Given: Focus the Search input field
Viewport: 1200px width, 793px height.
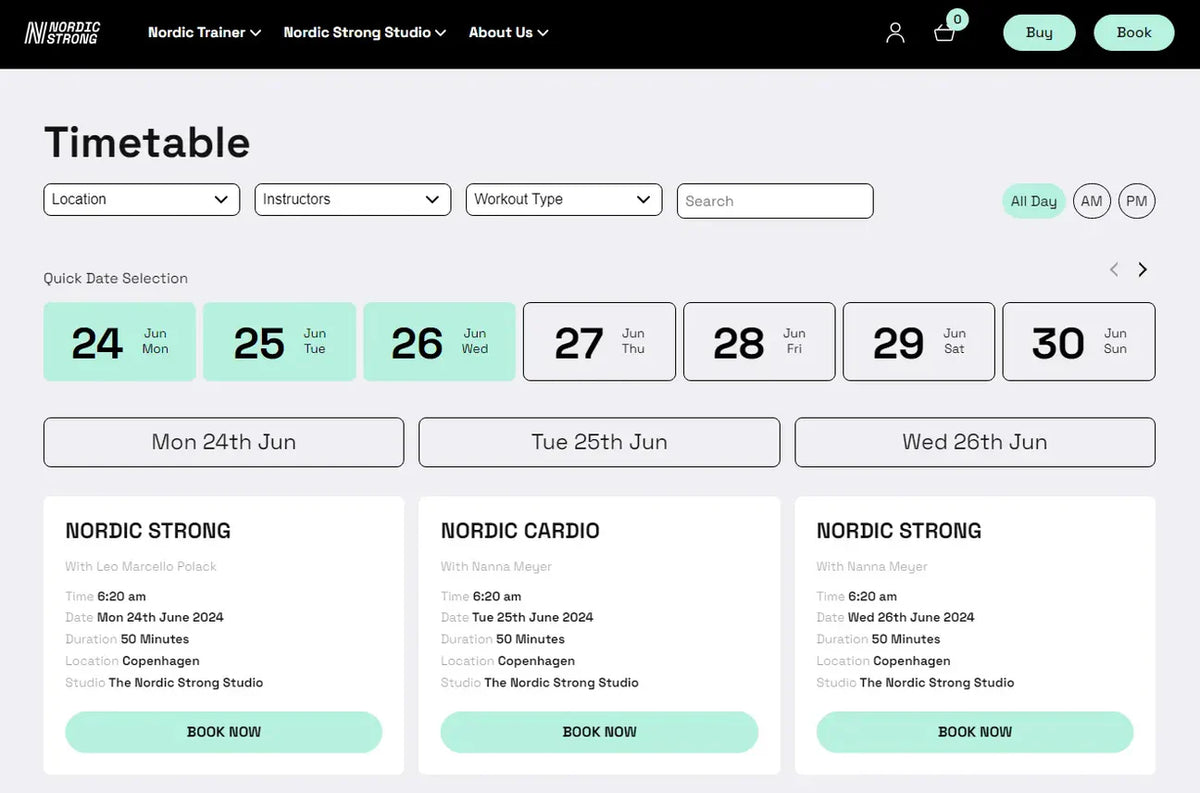Looking at the screenshot, I should (775, 201).
